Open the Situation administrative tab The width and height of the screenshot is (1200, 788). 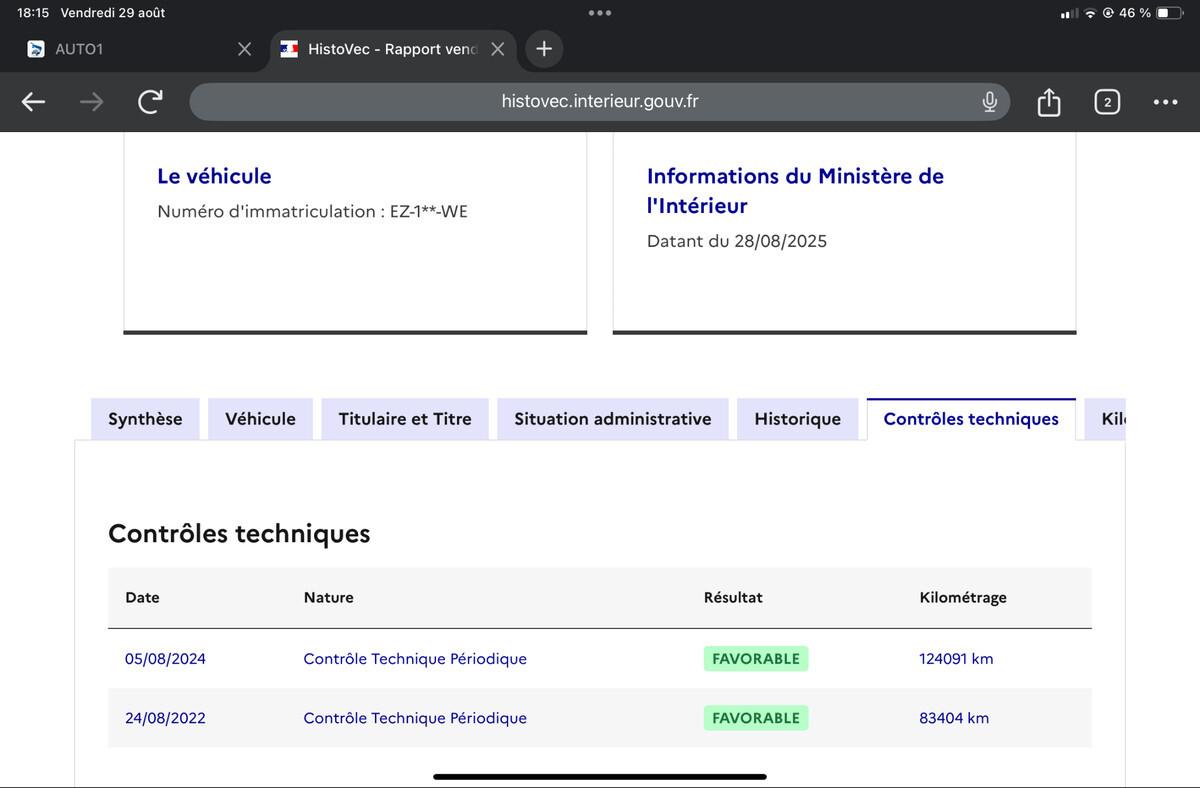612,419
